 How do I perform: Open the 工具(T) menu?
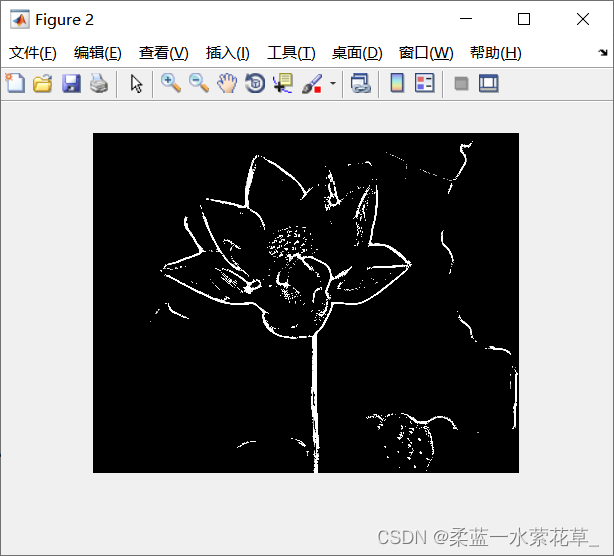[291, 53]
